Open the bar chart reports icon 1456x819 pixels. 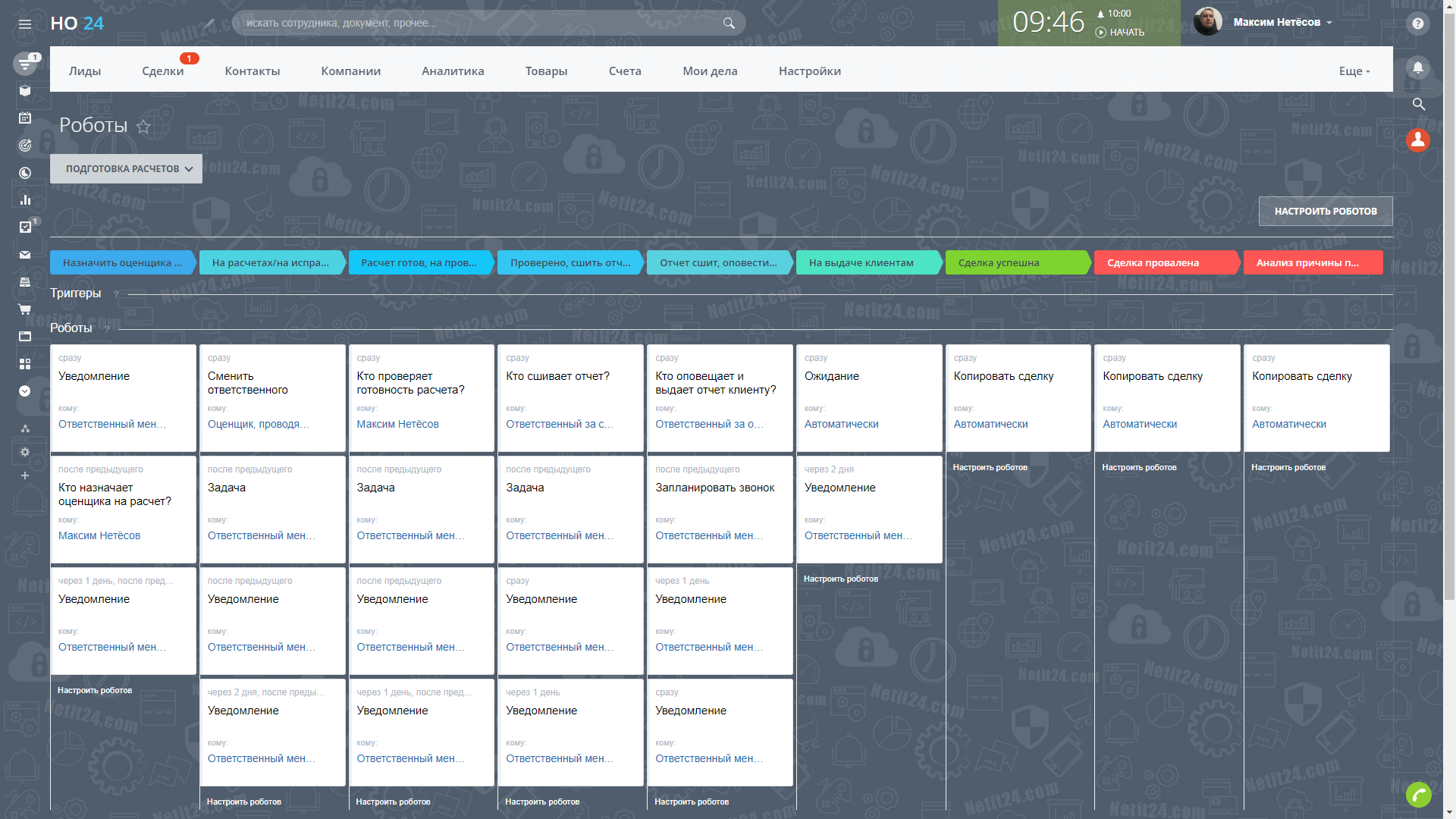(25, 200)
